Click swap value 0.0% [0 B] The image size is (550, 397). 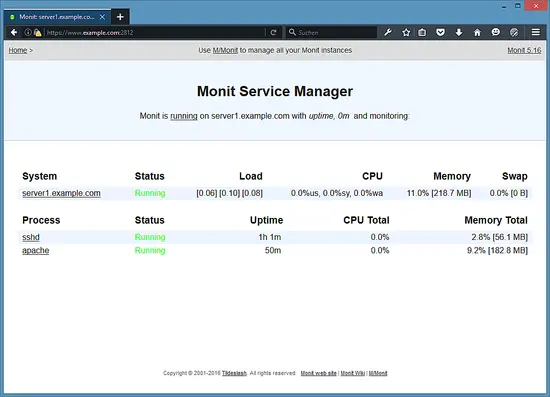coord(509,193)
